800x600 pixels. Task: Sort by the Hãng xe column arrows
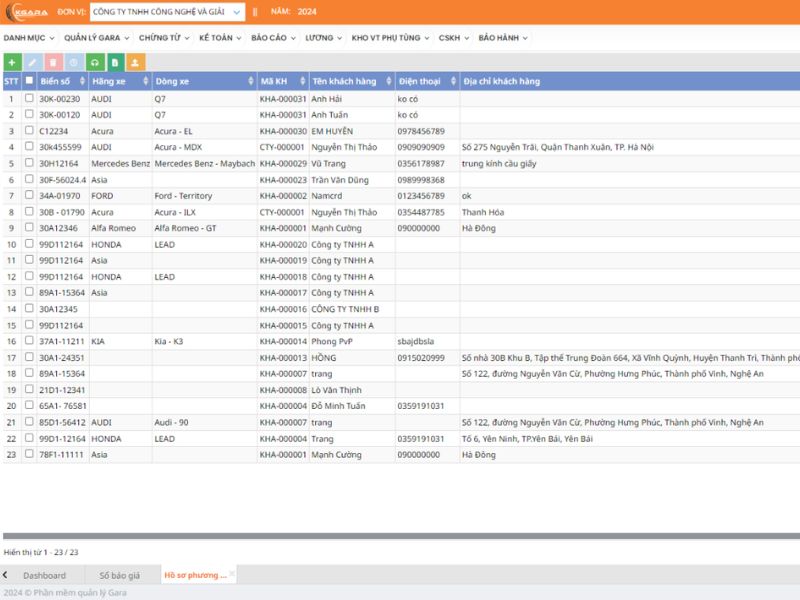(146, 81)
